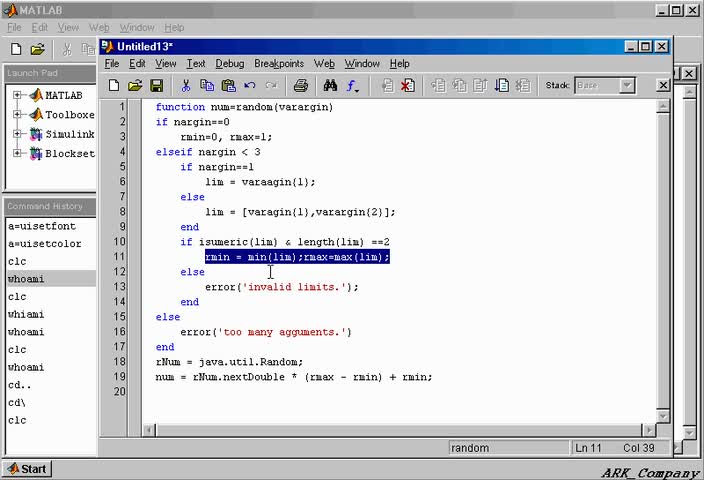This screenshot has width=704, height=480.
Task: Select 'whiami' in Command History
Action: click(26, 314)
